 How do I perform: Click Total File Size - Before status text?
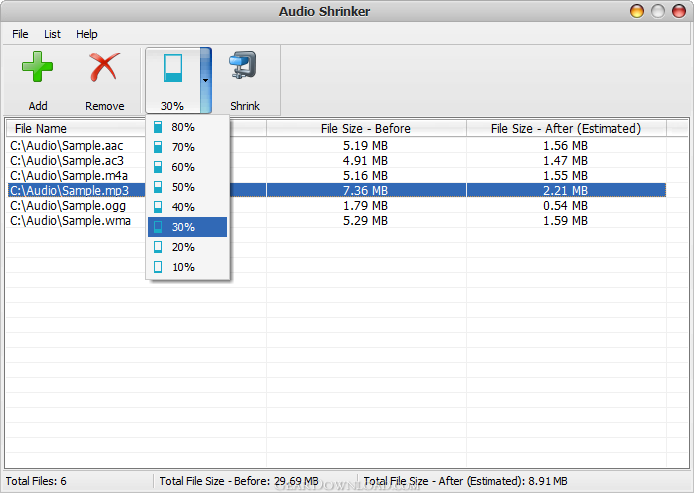[x=239, y=481]
